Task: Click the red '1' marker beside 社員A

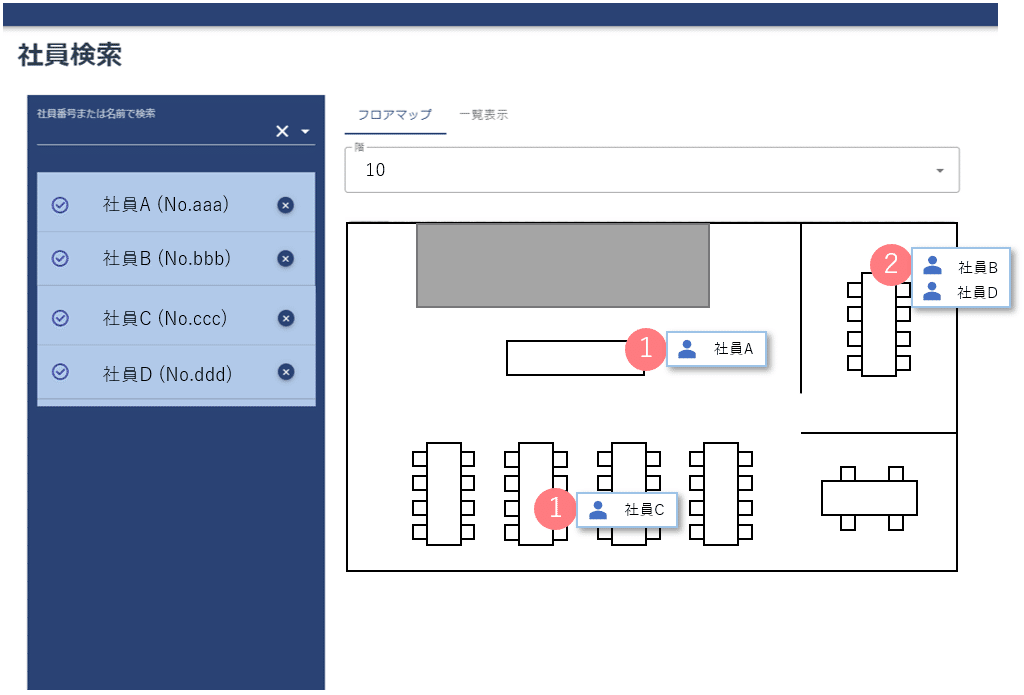Action: tap(648, 348)
